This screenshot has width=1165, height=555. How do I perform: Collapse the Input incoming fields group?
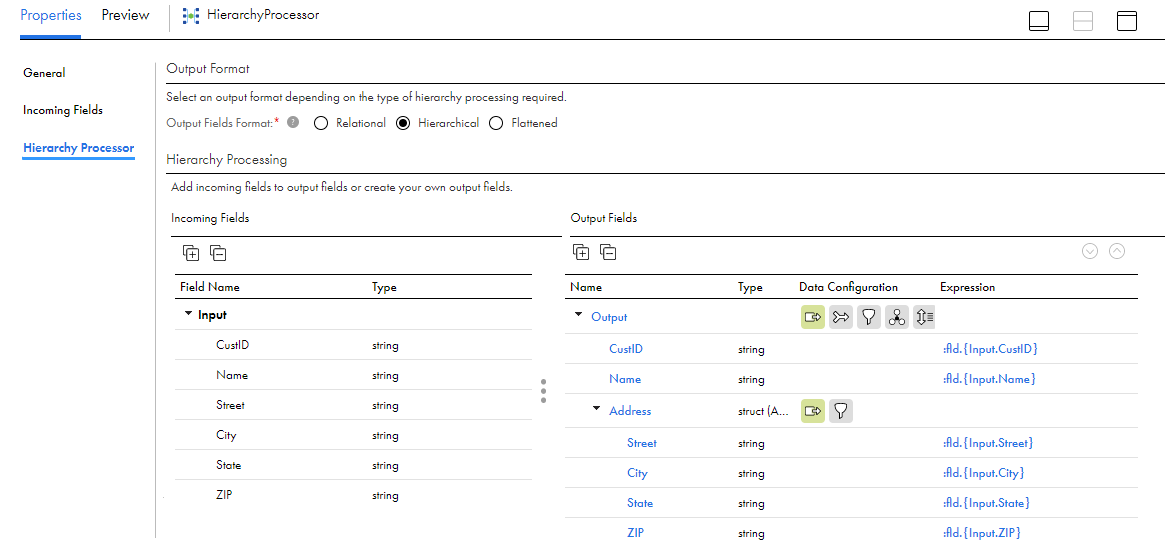(188, 314)
